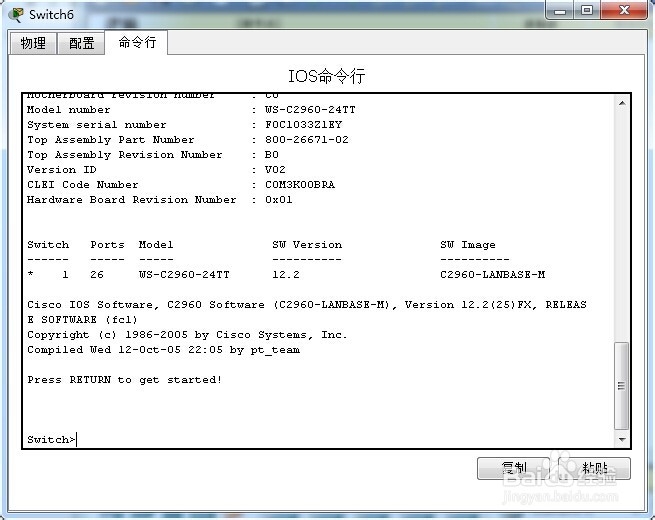This screenshot has width=655, height=520.
Task: Click the terminal scrollbar down arrow
Action: (x=622, y=439)
